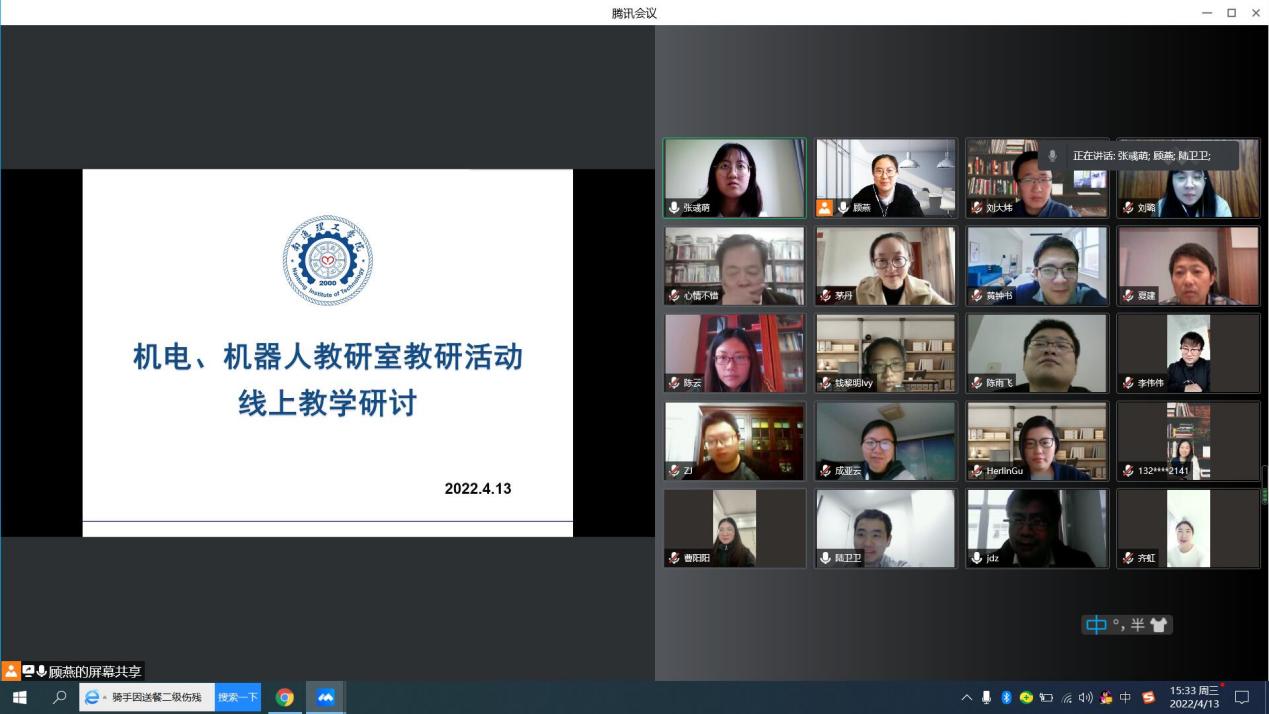Click 李伟伟's muted microphone icon
This screenshot has width=1269, height=714.
coord(1127,383)
